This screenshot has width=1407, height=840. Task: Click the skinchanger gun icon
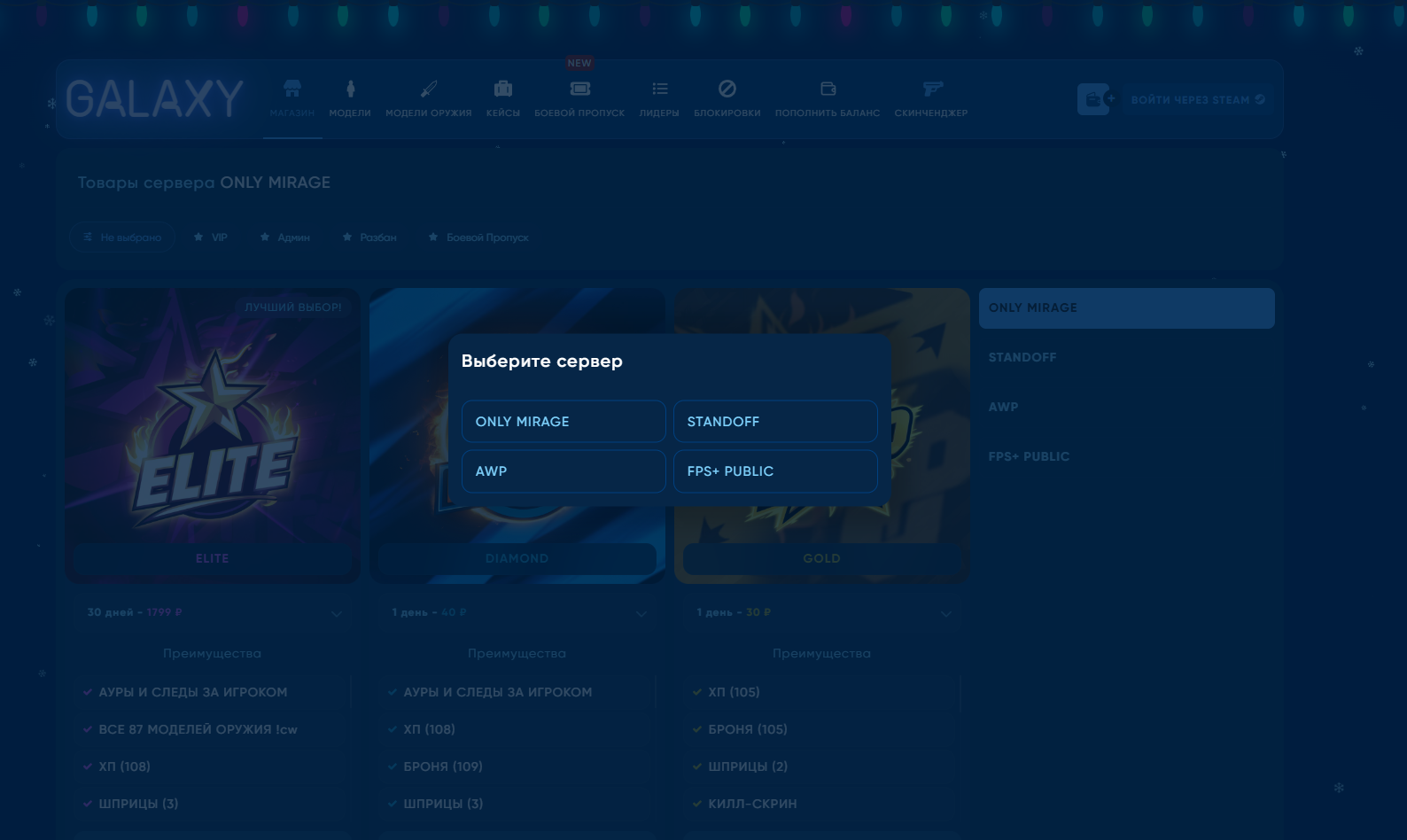point(931,89)
